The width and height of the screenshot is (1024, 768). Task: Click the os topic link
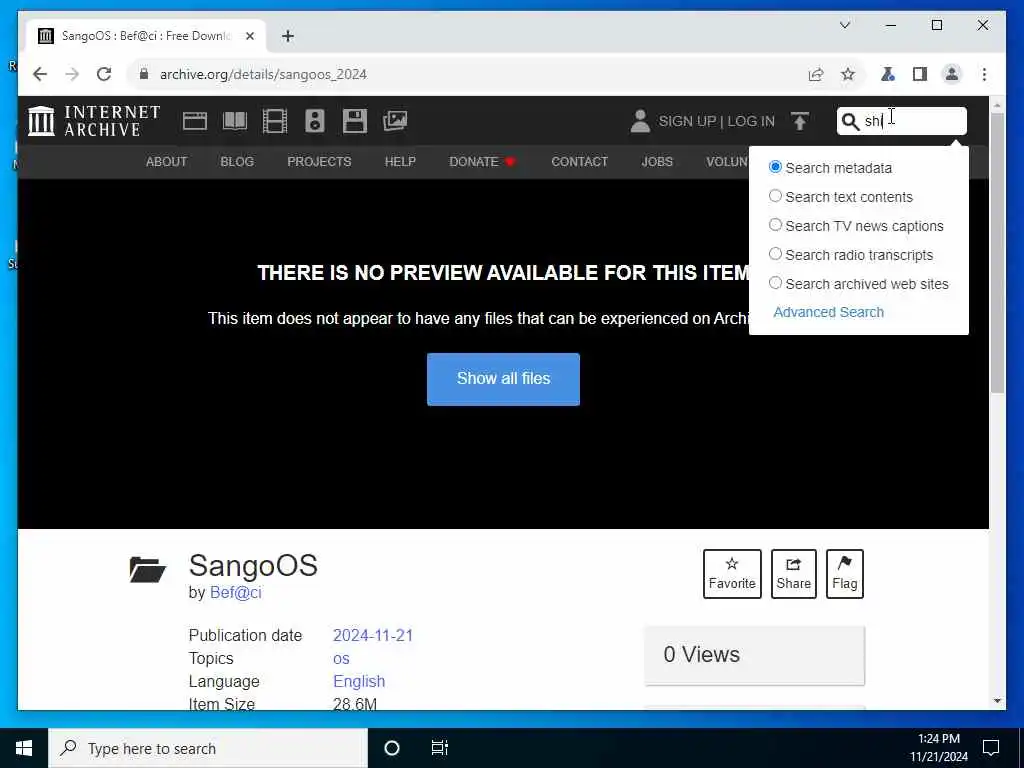[x=341, y=659]
